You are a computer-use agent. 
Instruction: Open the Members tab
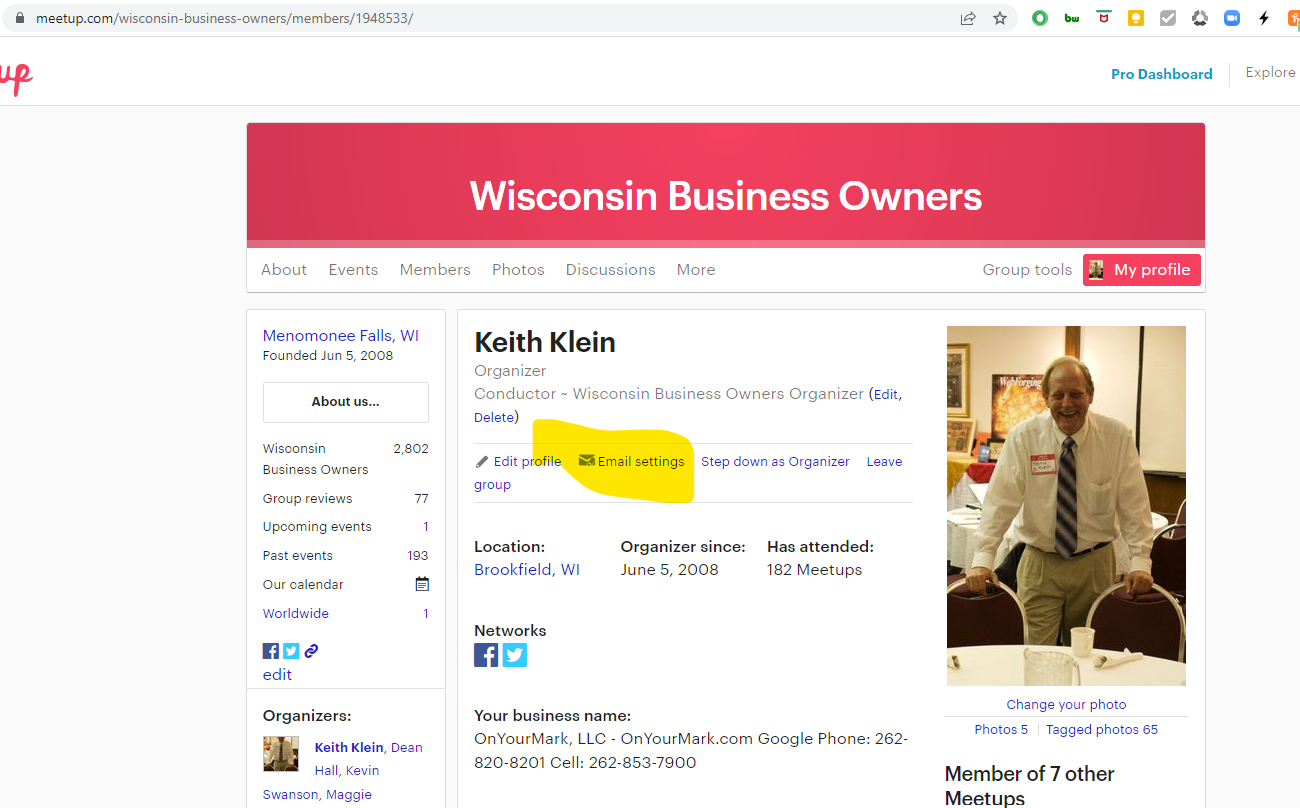[x=435, y=270]
